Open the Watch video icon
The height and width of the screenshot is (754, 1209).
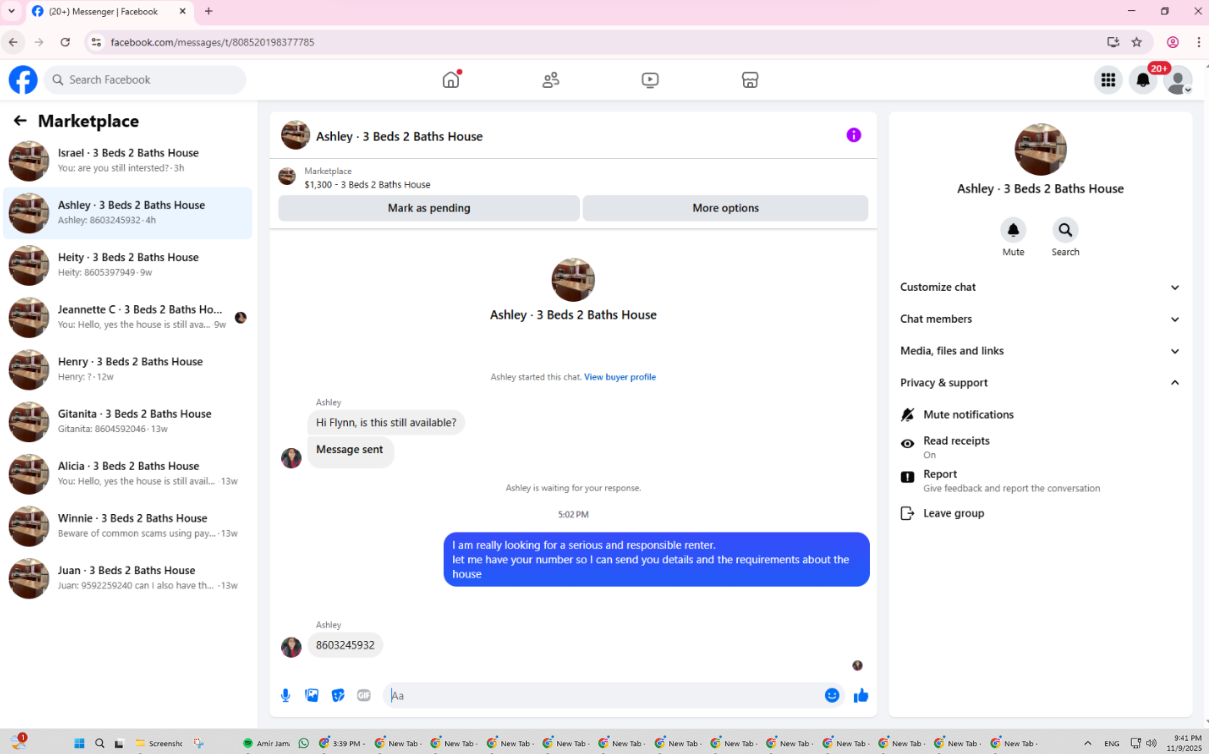coord(650,80)
